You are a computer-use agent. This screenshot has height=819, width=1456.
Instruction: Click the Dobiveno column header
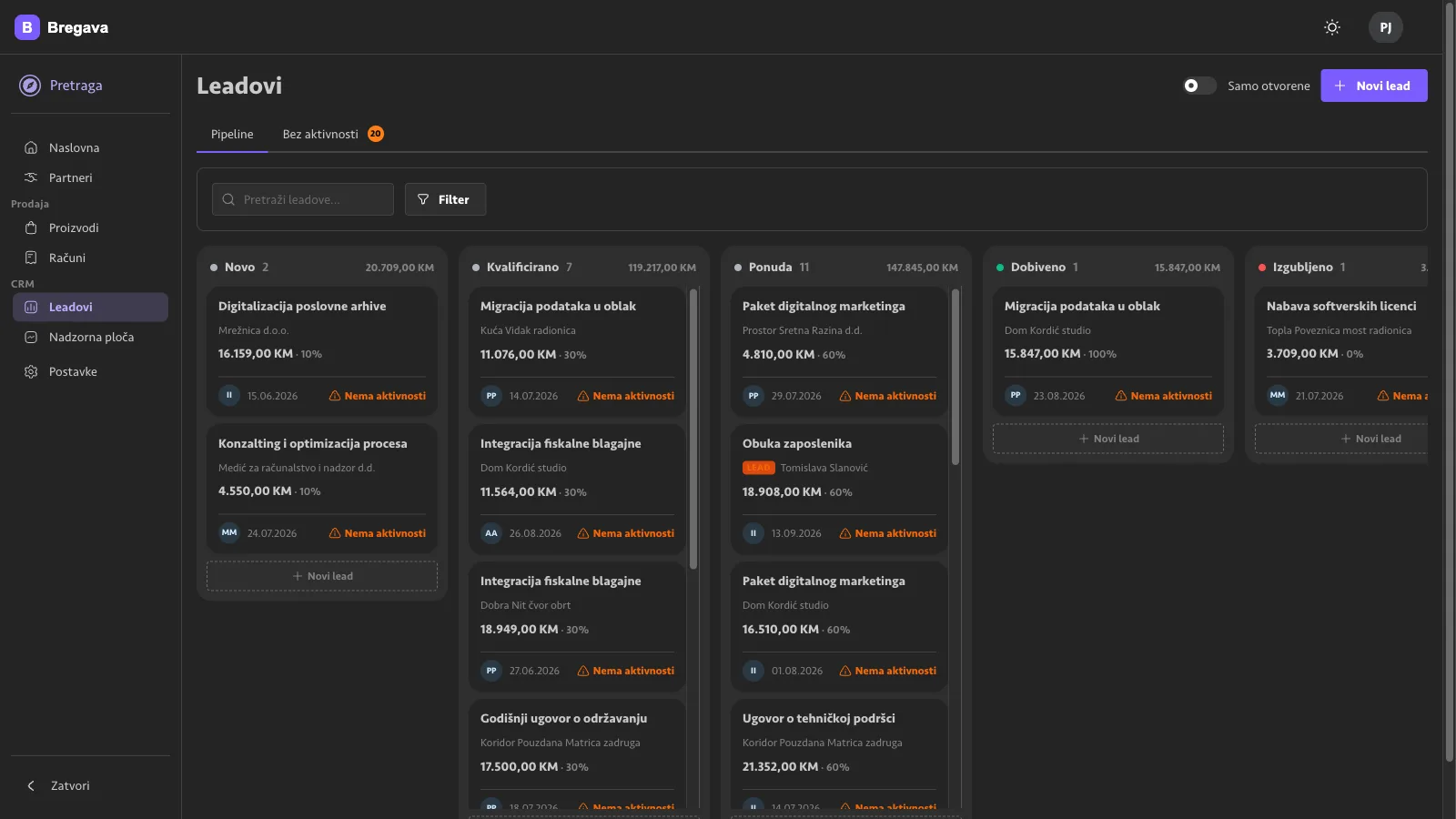pyautogui.click(x=1108, y=267)
